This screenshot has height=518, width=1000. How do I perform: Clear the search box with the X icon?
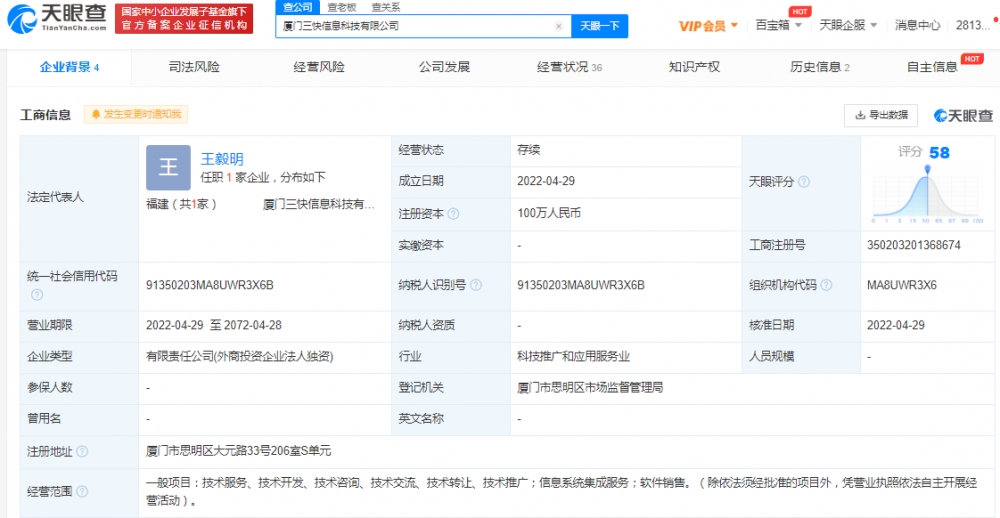[558, 26]
